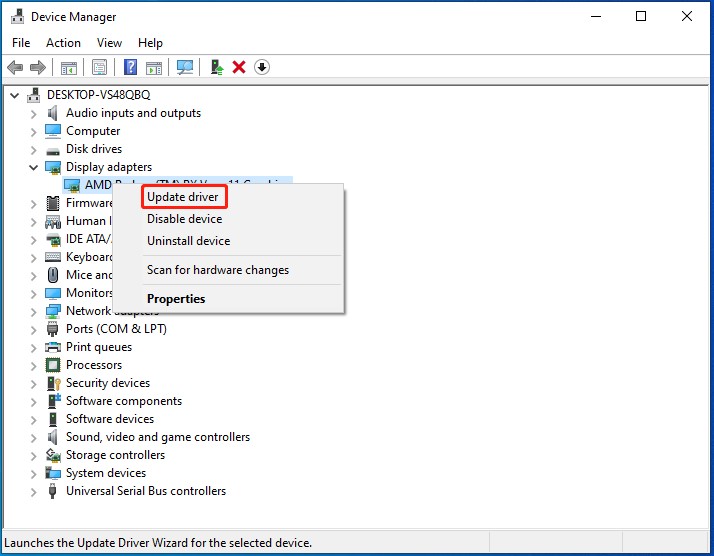Click the red X Uninstall device icon
Viewport: 714px width, 556px height.
(x=239, y=67)
